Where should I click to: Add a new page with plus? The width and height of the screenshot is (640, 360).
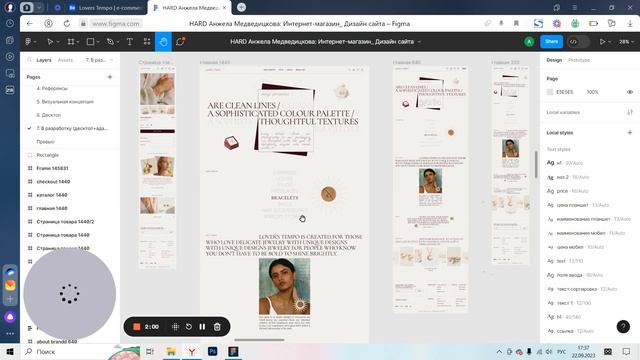[109, 77]
